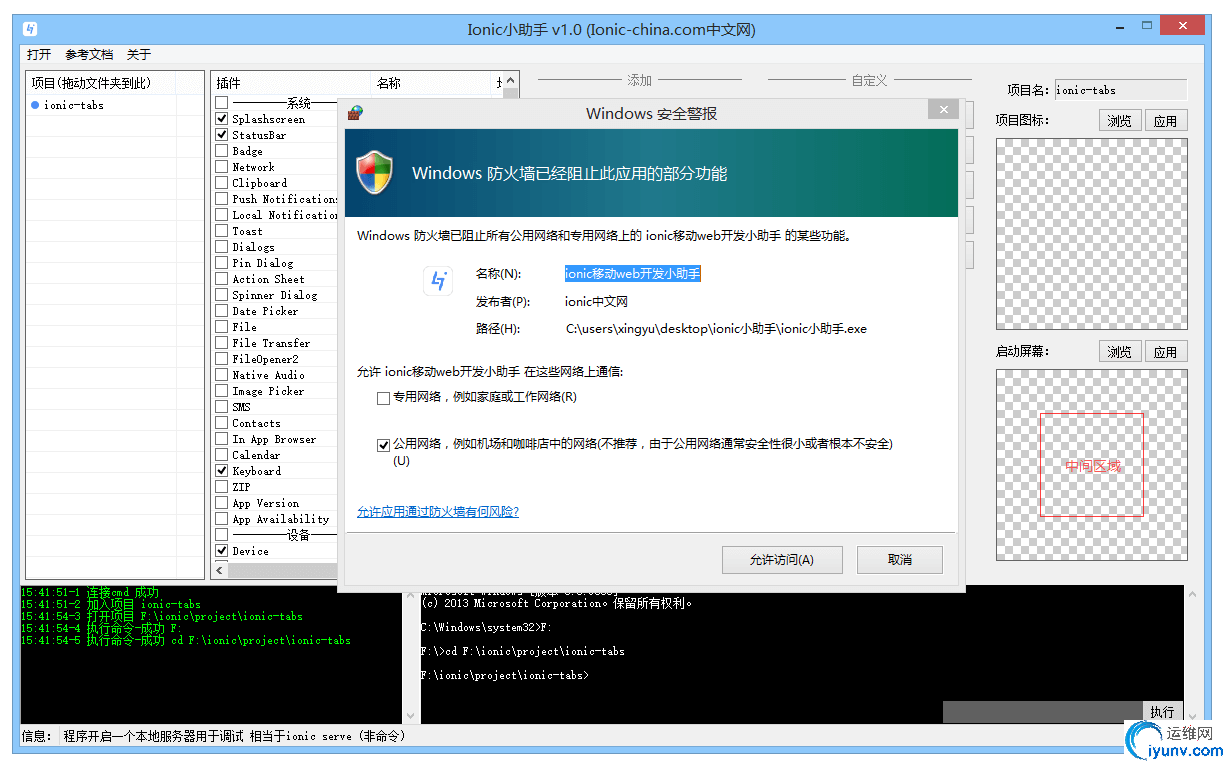Click the FileOpener2 plugin row
The image size is (1229, 767).
pyautogui.click(x=276, y=359)
